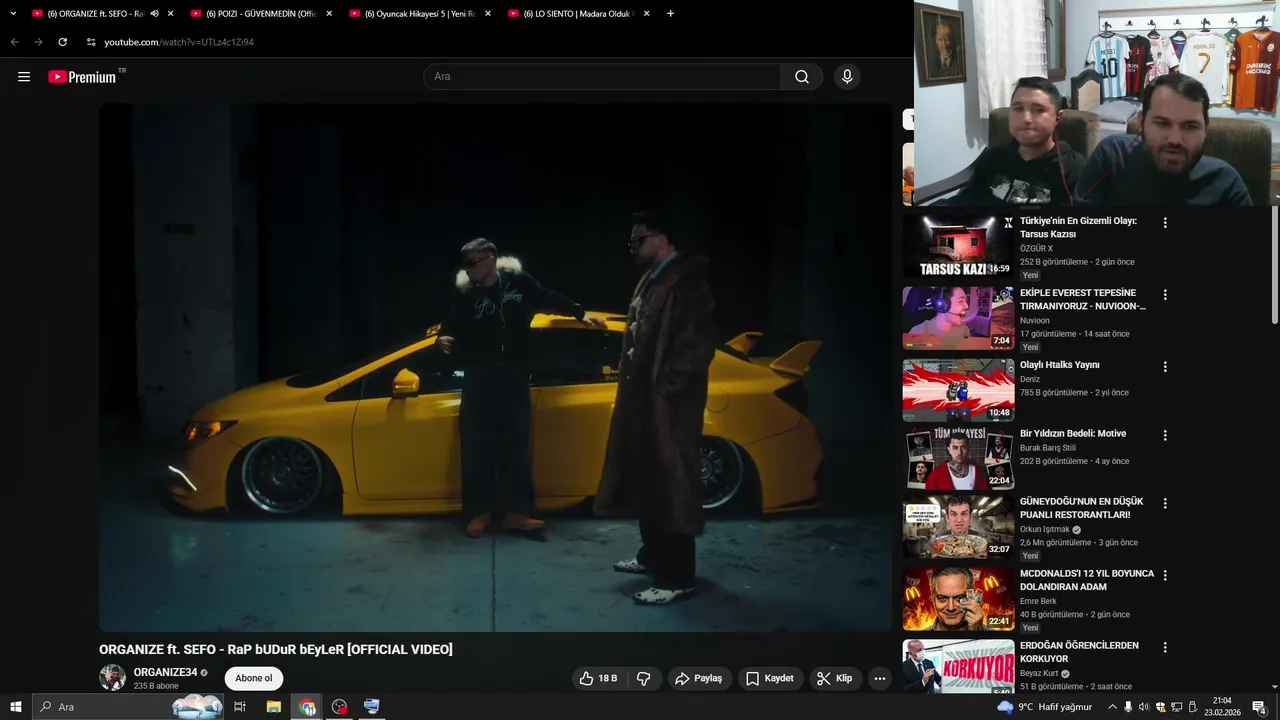The width and height of the screenshot is (1280, 720).
Task: Close the ORGANIZE ft. SEFO tab
Action: (171, 14)
